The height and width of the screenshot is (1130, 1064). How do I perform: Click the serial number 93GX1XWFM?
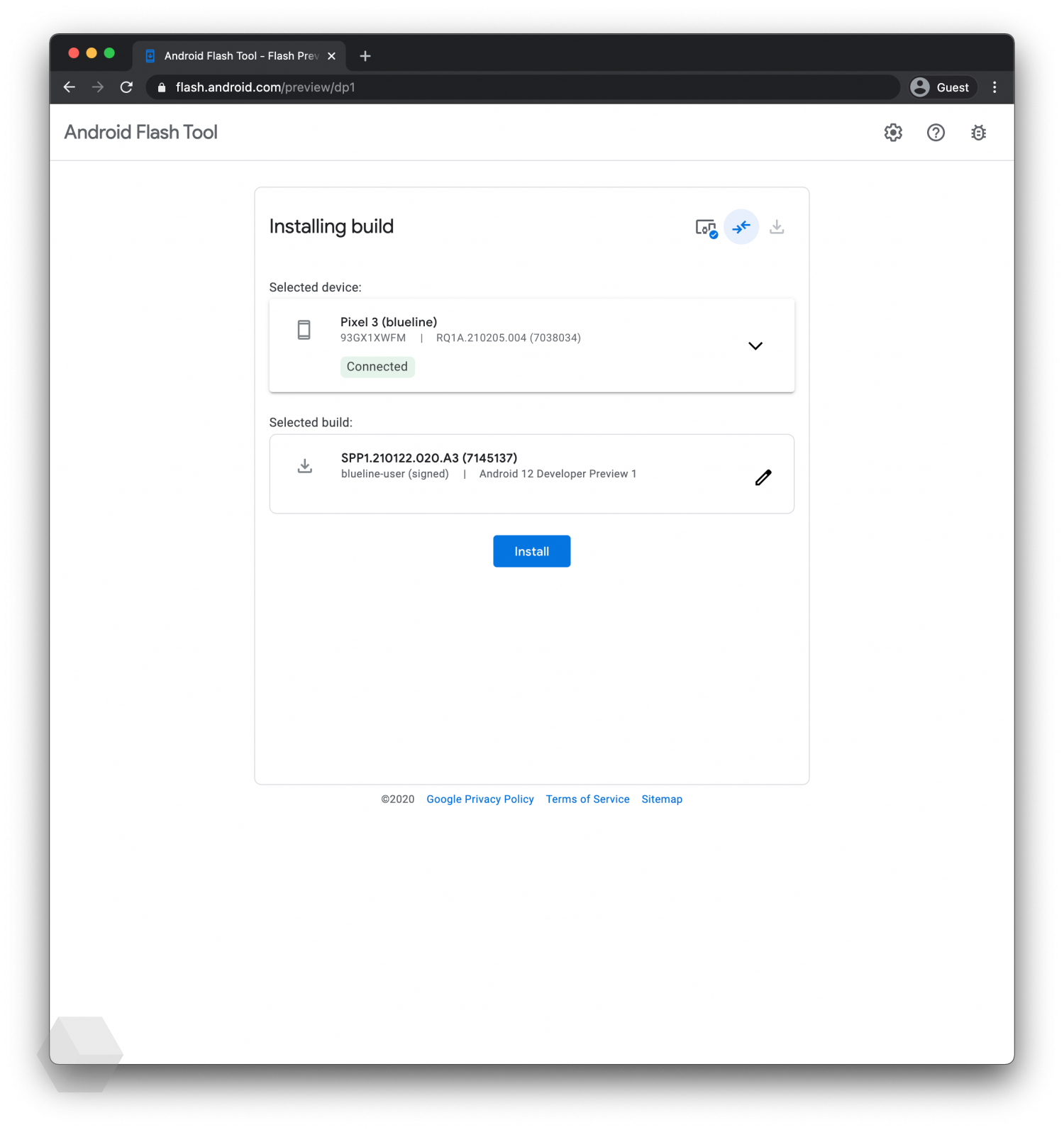point(373,338)
